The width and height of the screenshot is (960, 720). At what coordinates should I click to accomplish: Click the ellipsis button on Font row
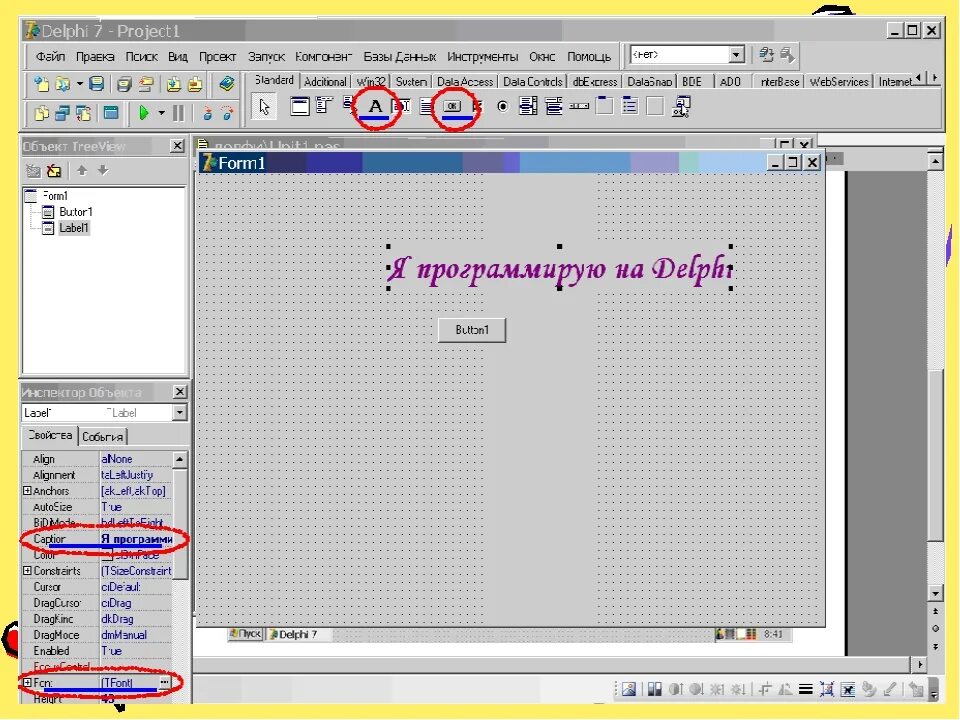pos(164,682)
